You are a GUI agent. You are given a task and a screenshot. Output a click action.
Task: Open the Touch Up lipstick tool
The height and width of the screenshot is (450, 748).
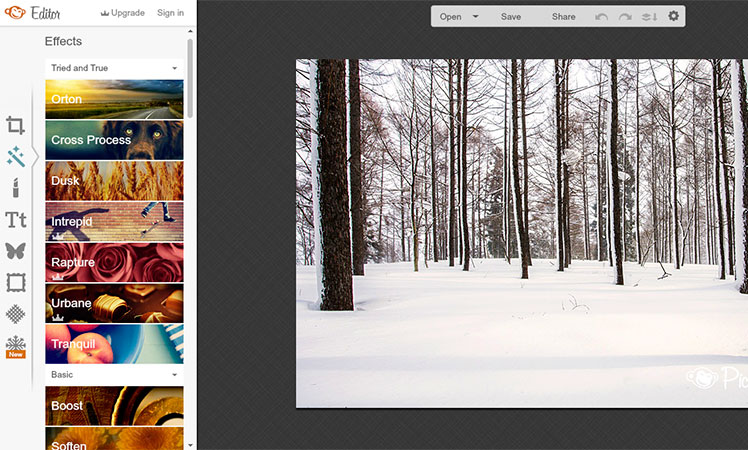click(15, 188)
